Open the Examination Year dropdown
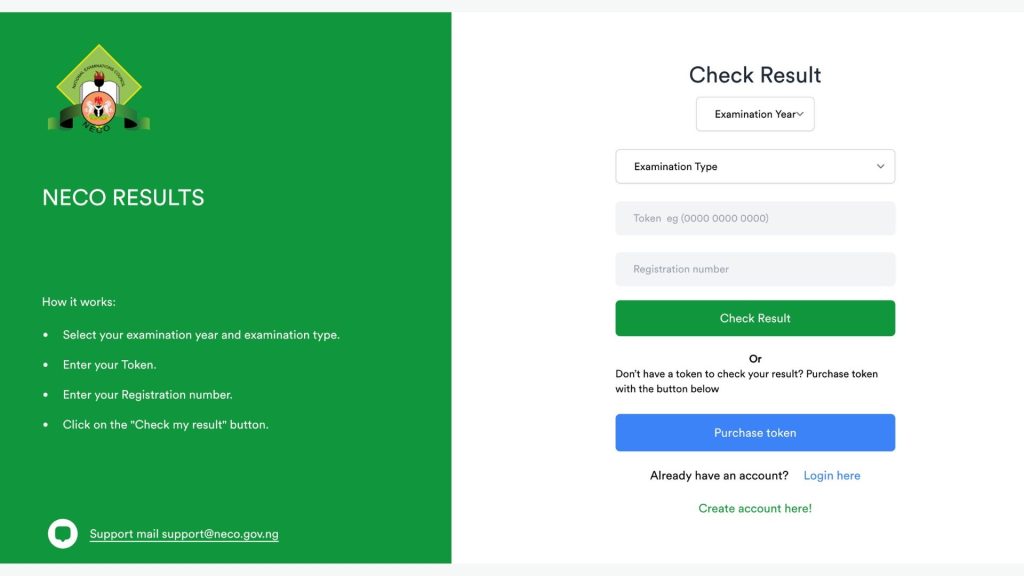The image size is (1024, 576). point(755,114)
